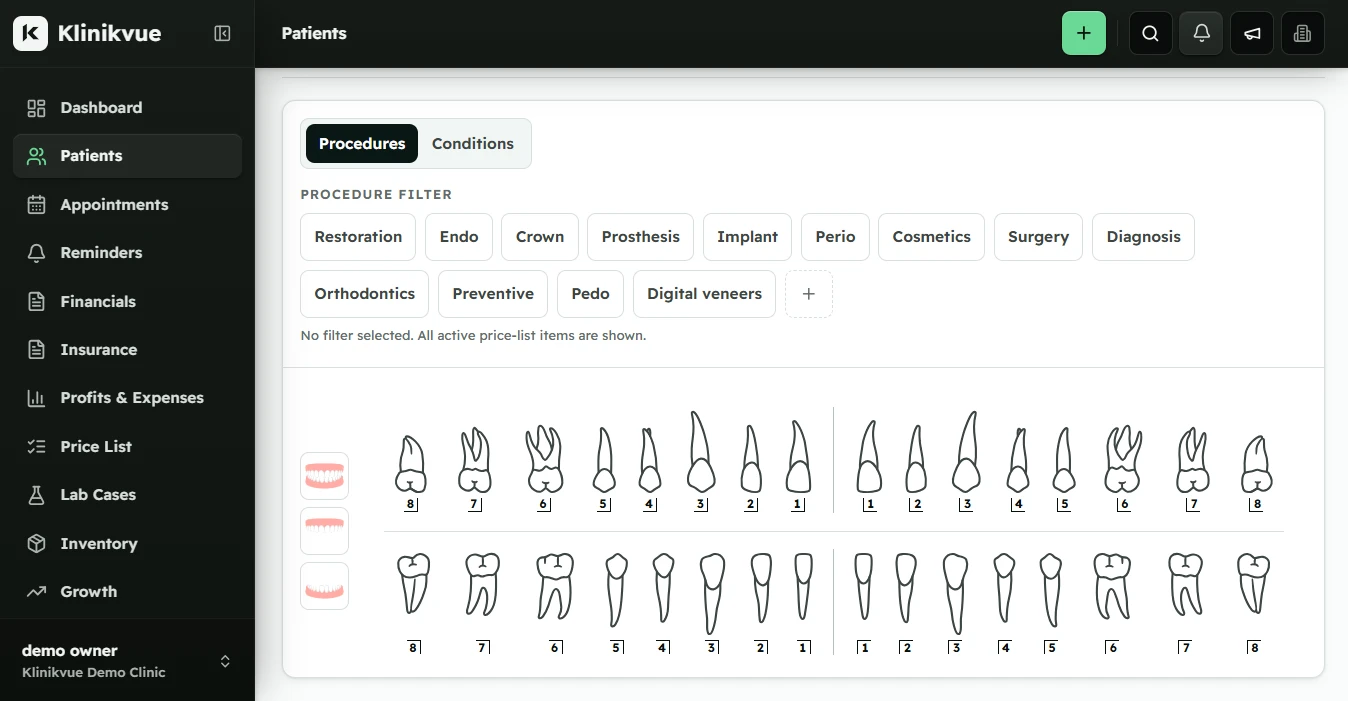Toggle the Restoration procedure filter
This screenshot has height=701, width=1348.
click(358, 237)
